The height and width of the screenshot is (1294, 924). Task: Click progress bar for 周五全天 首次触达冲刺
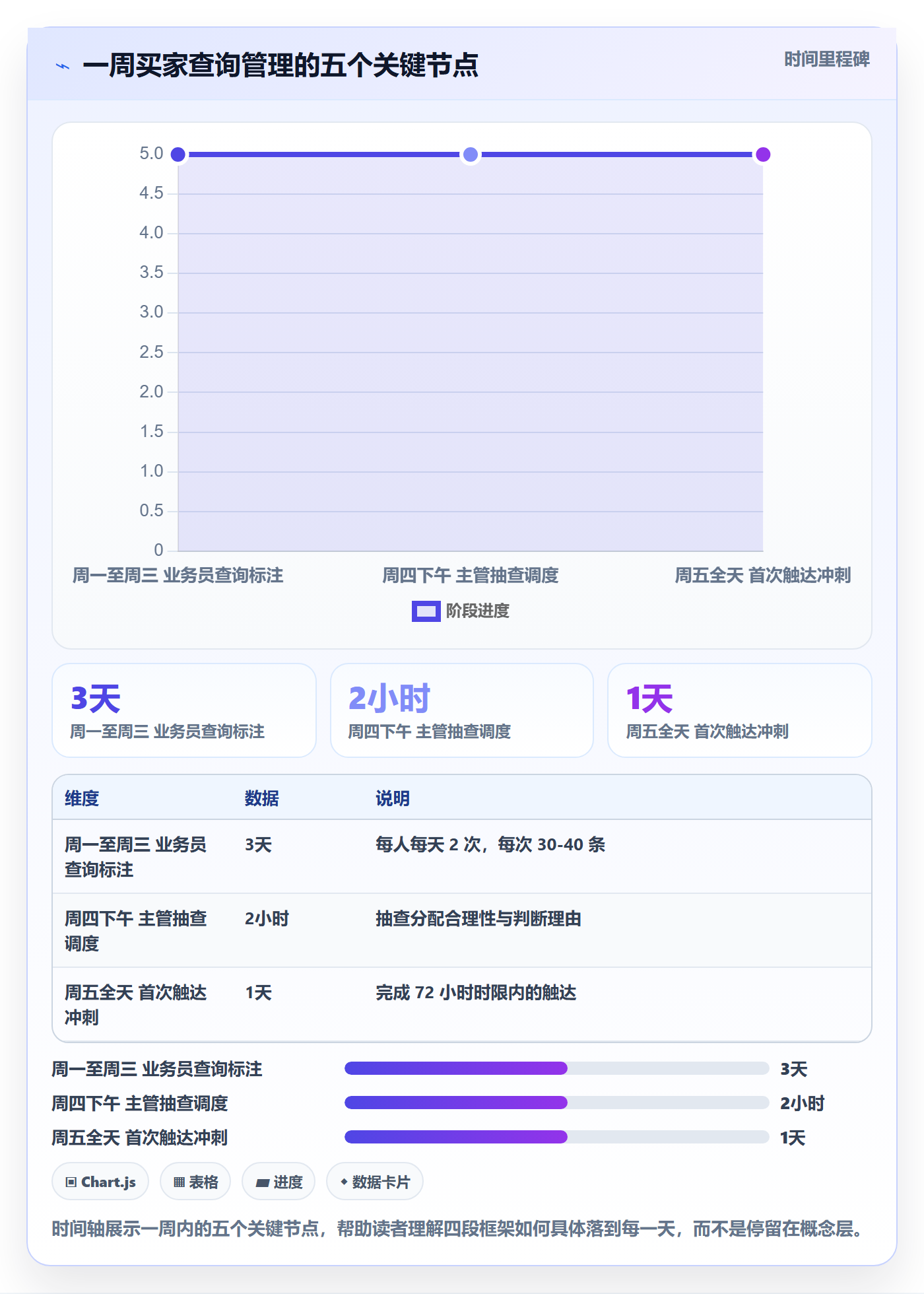[x=556, y=1137]
